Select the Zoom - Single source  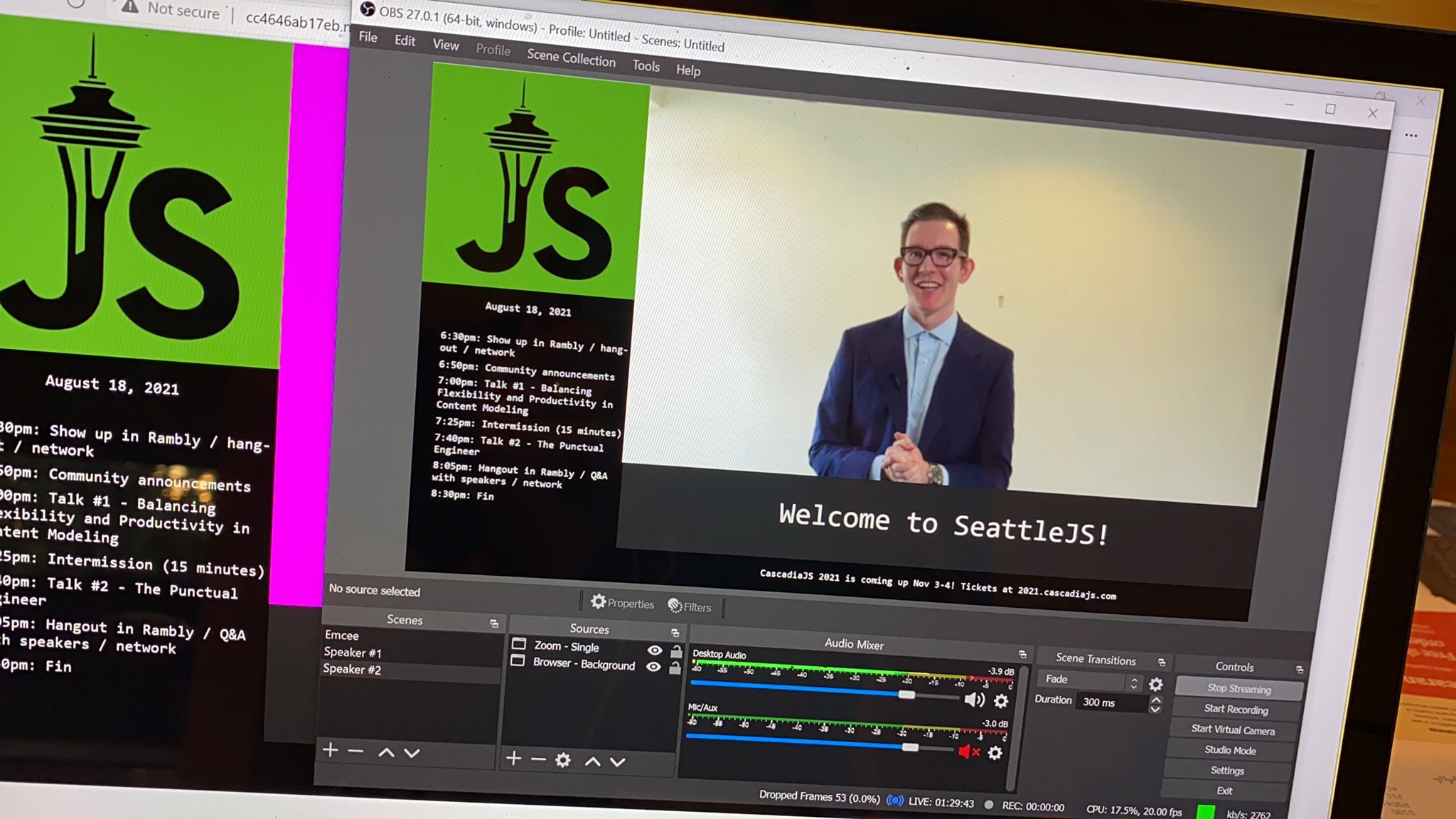coord(567,646)
